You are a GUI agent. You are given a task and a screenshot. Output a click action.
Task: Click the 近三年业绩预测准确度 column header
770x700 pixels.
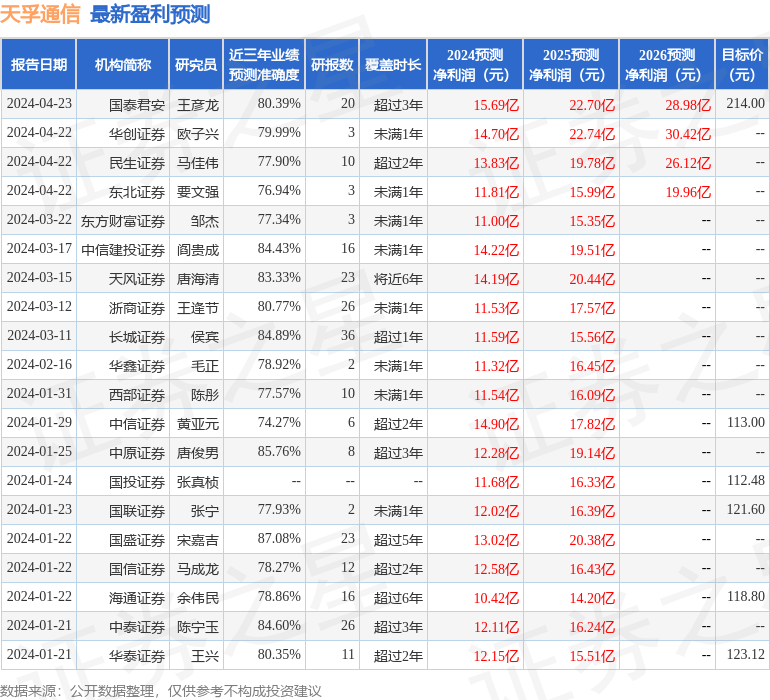pos(264,64)
